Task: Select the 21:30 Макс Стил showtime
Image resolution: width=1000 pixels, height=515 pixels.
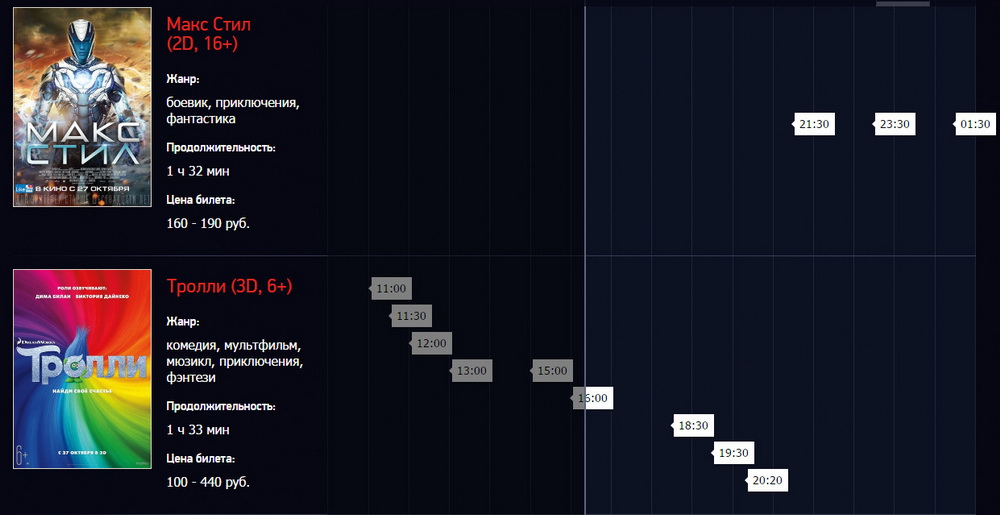Action: tap(815, 125)
